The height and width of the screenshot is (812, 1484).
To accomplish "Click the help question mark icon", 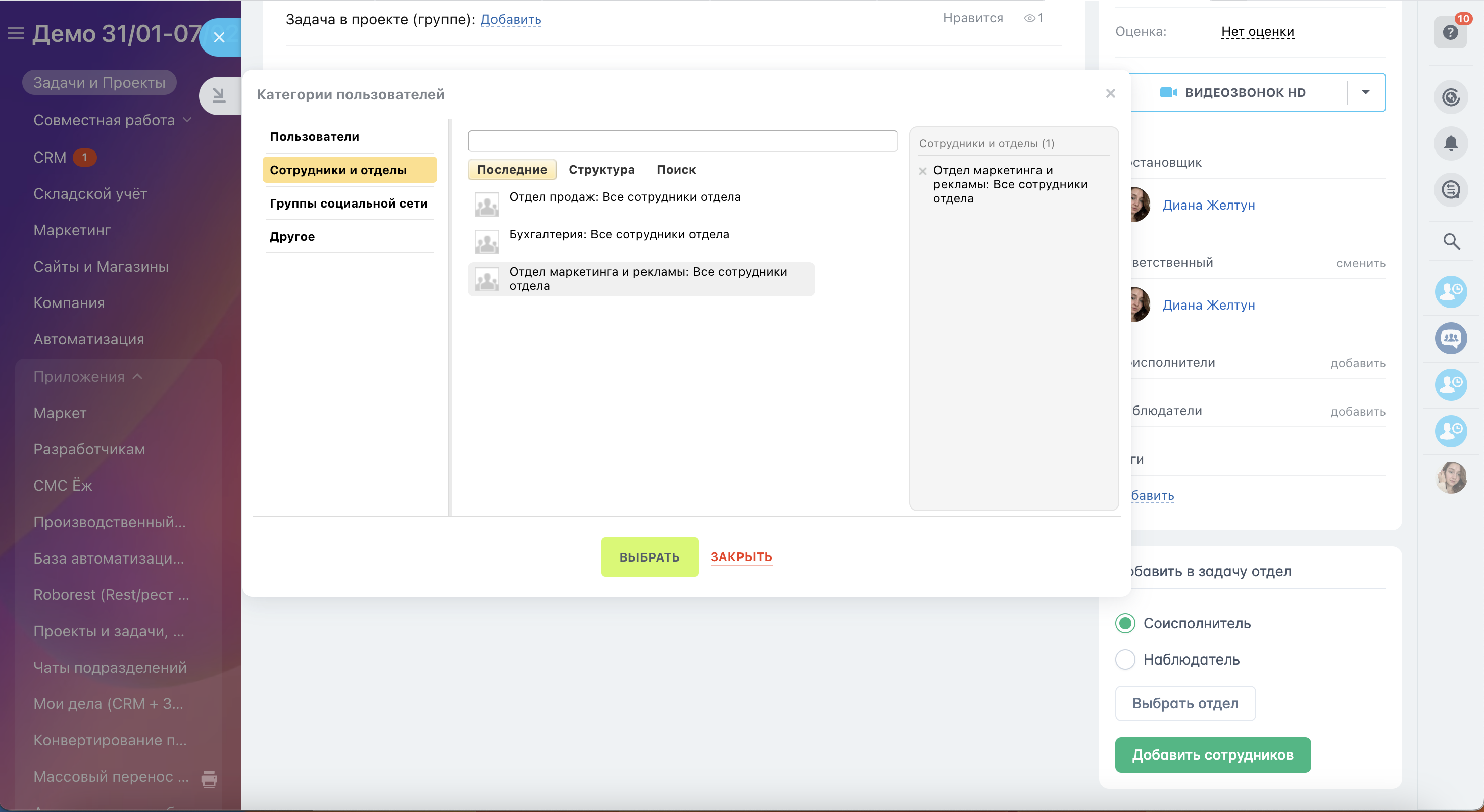I will pos(1450,32).
